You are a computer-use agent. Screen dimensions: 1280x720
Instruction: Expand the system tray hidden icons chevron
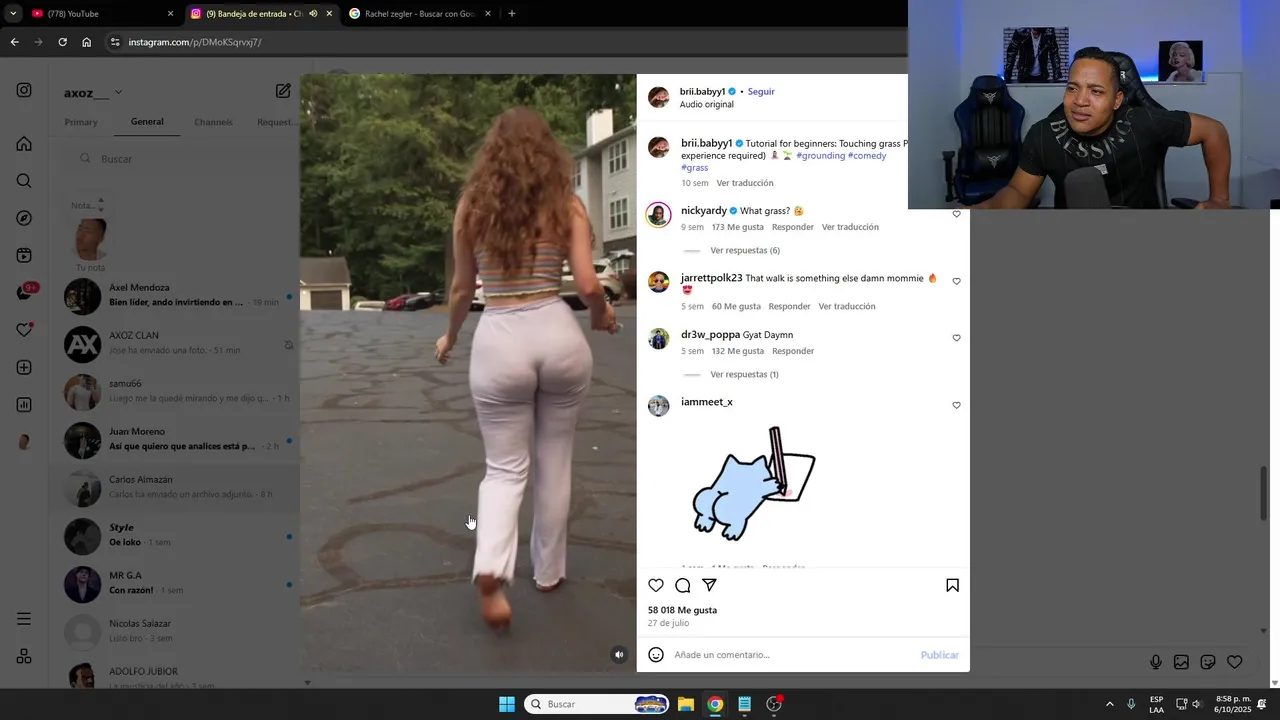click(x=1109, y=704)
